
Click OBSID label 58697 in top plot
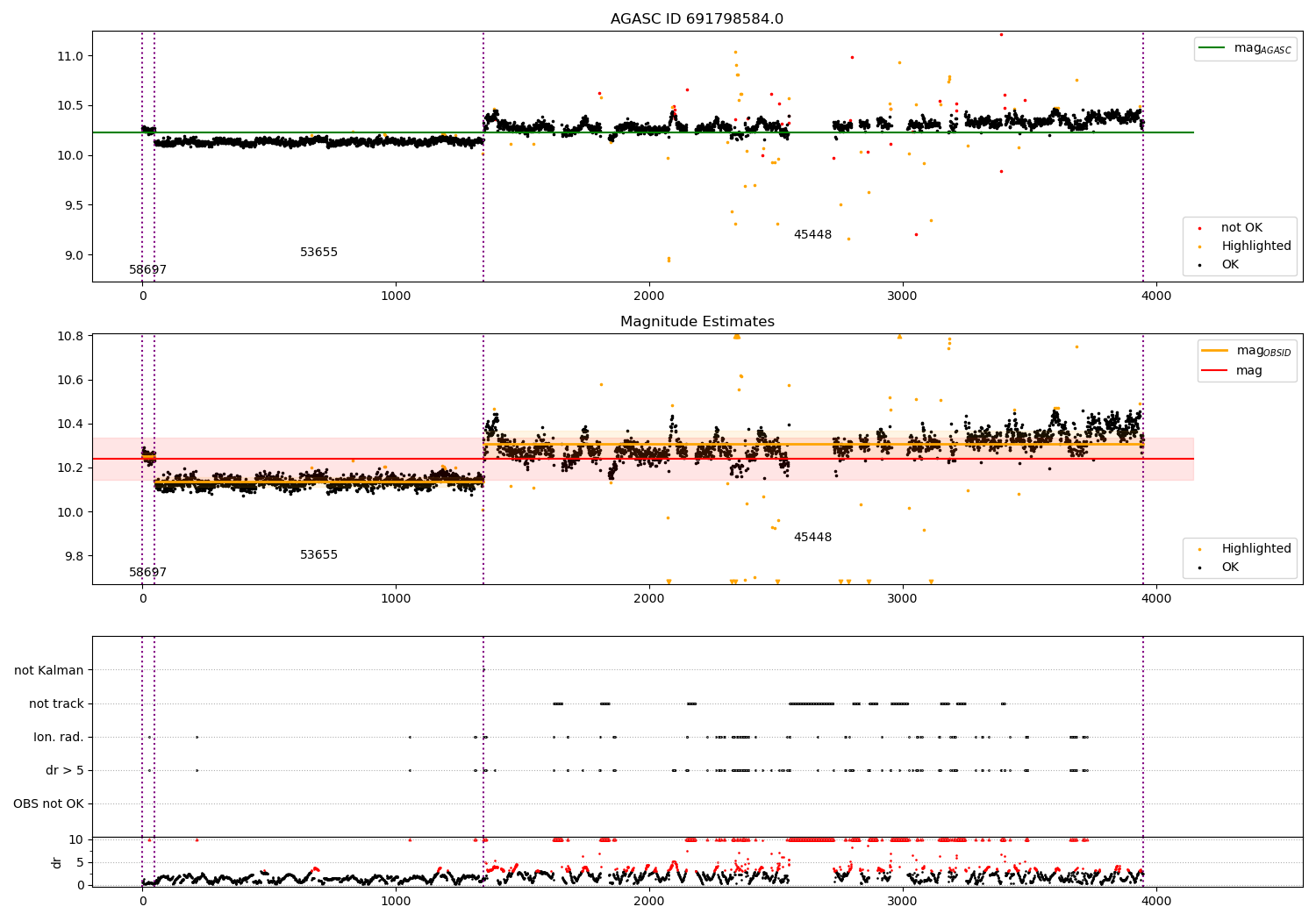147,270
